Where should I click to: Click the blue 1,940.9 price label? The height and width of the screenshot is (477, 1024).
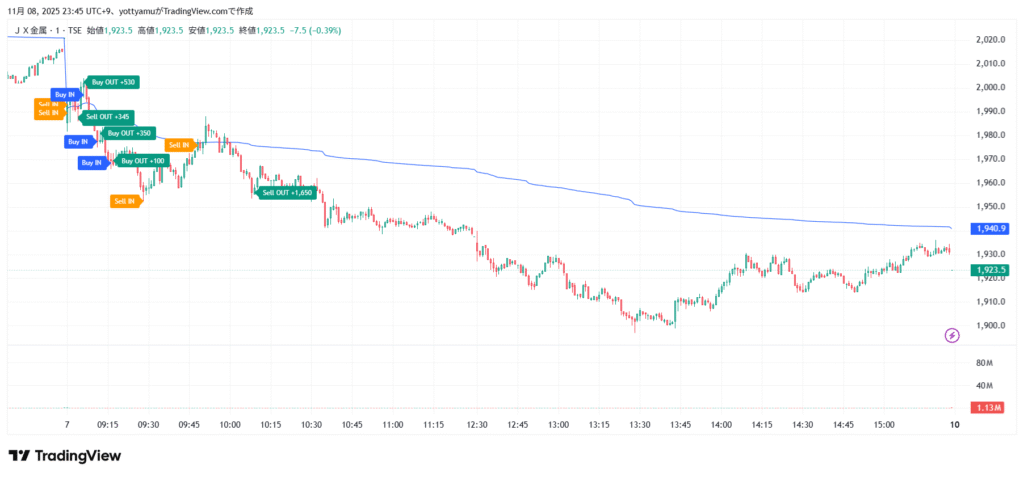pyautogui.click(x=988, y=228)
